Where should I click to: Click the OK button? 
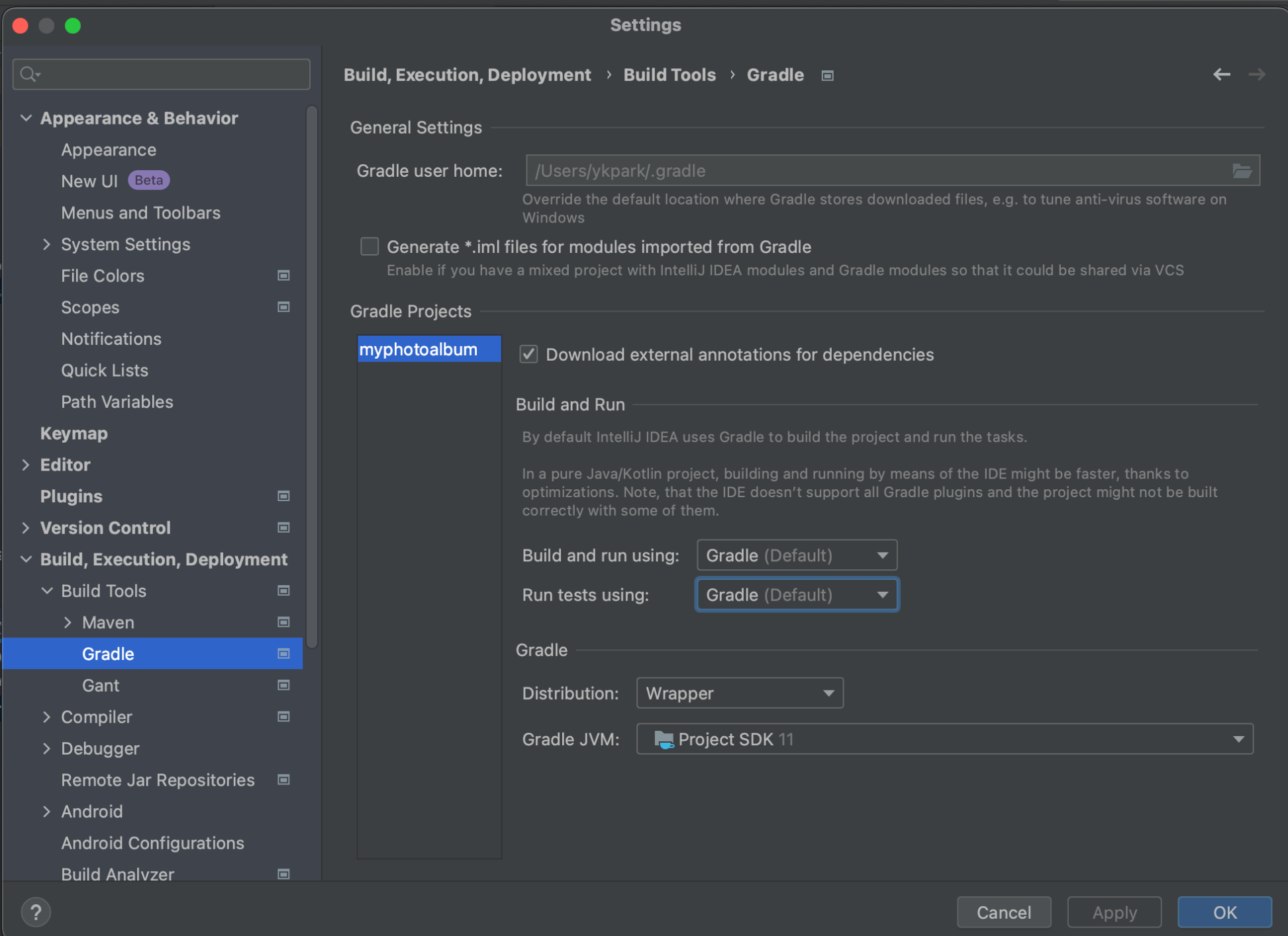tap(1224, 912)
